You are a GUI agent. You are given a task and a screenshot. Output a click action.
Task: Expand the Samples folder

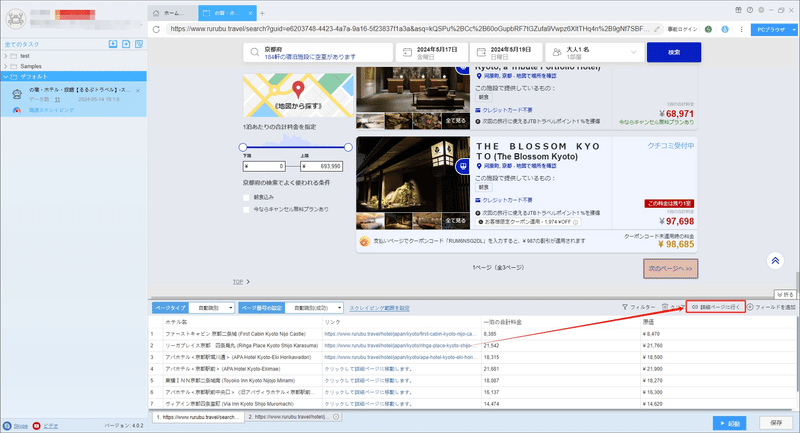6,66
